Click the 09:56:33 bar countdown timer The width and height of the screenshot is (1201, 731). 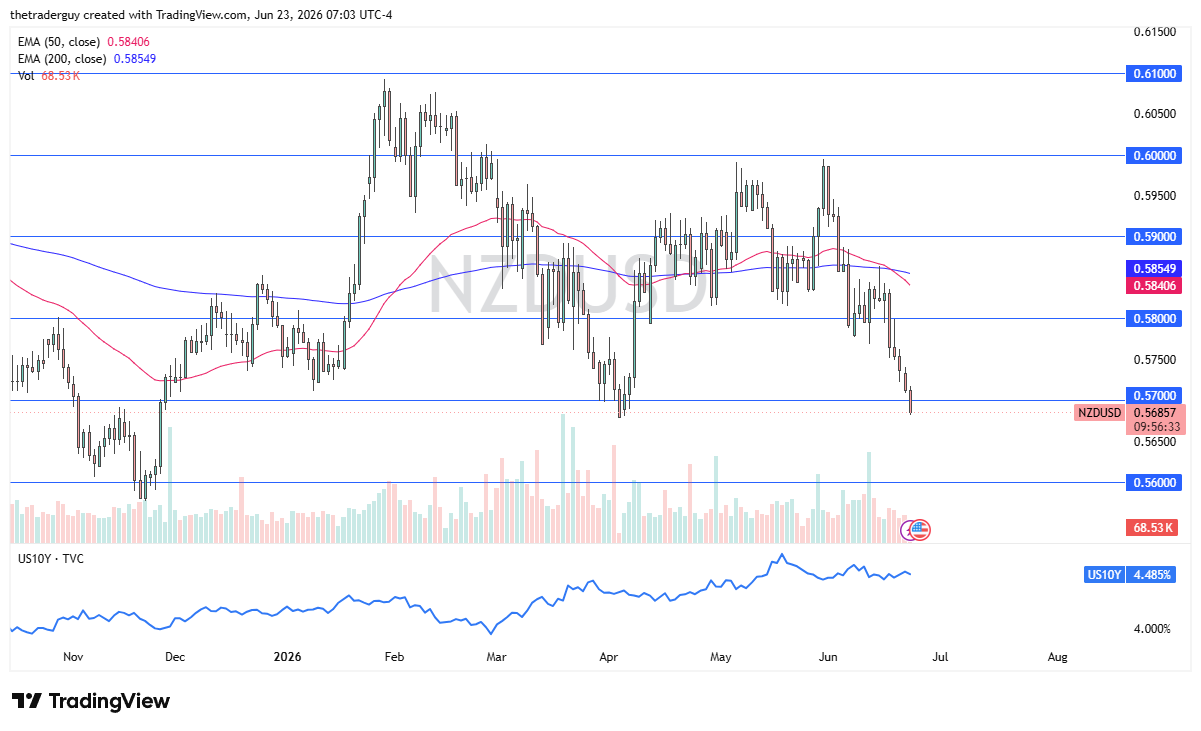point(1157,426)
